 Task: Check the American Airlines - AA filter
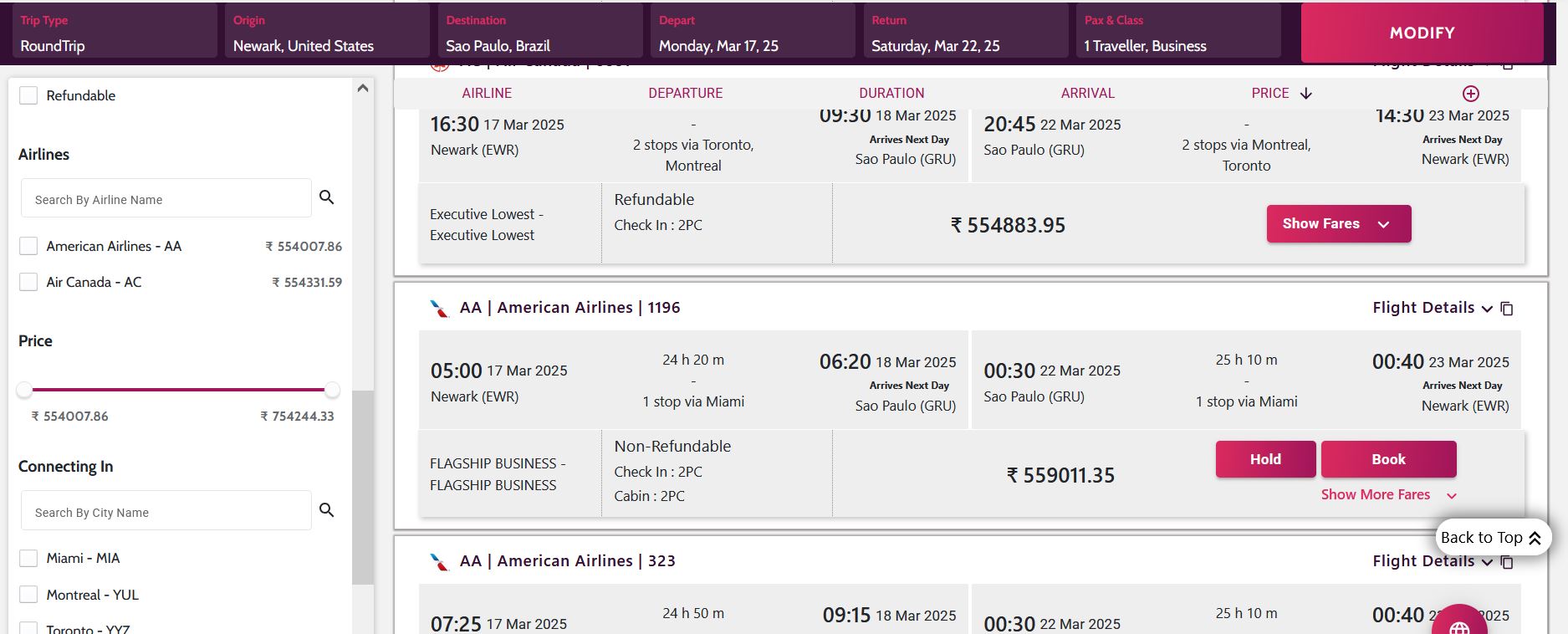click(28, 246)
